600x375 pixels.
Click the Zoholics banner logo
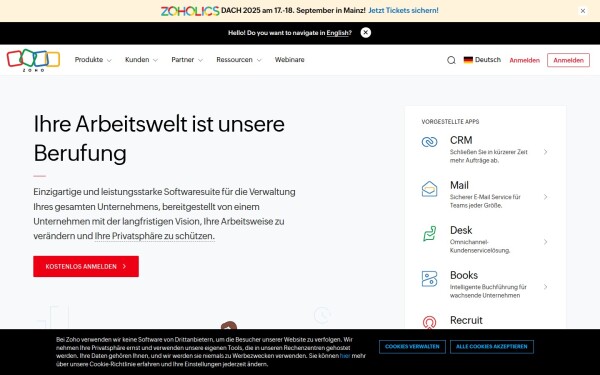(x=190, y=11)
